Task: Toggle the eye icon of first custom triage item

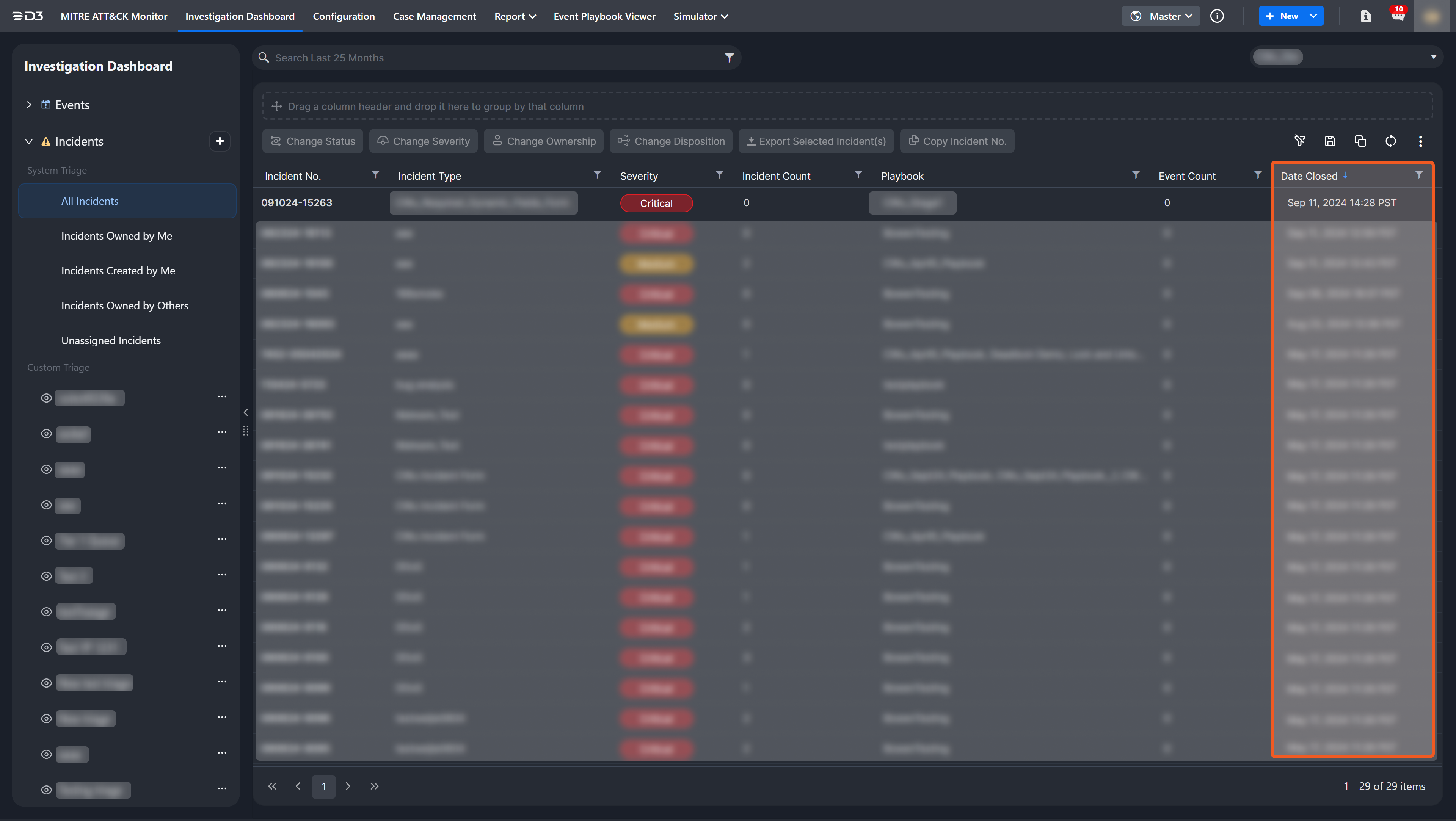Action: (46, 398)
